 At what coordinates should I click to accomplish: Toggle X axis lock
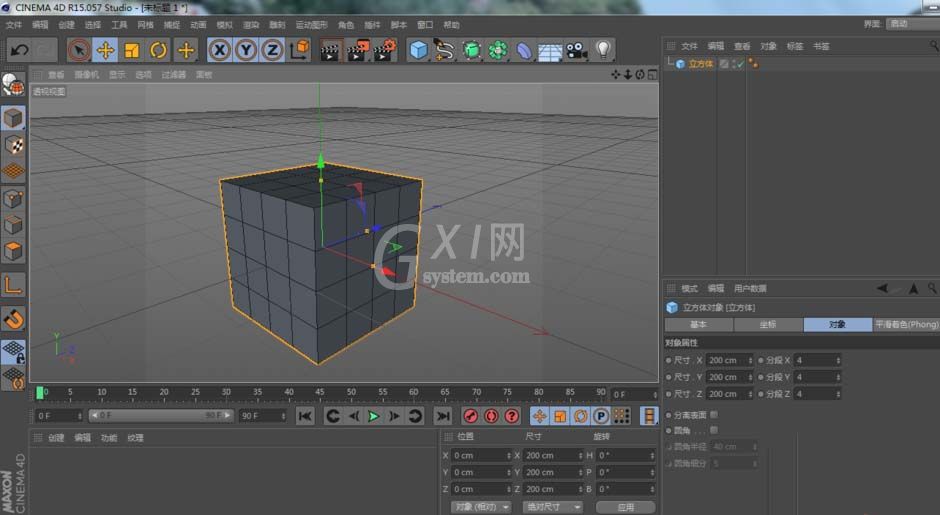pos(220,50)
